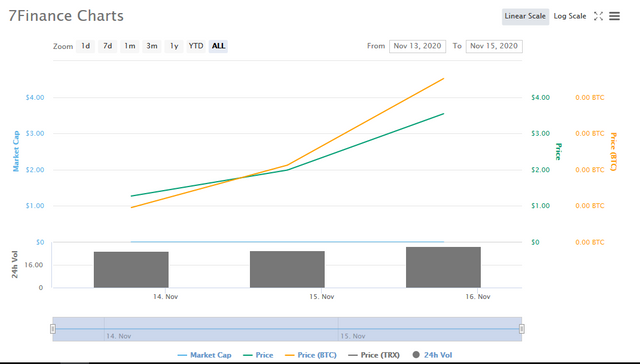The width and height of the screenshot is (640, 364).
Task: Click the 7Finance Charts heading
Action: pyautogui.click(x=66, y=16)
